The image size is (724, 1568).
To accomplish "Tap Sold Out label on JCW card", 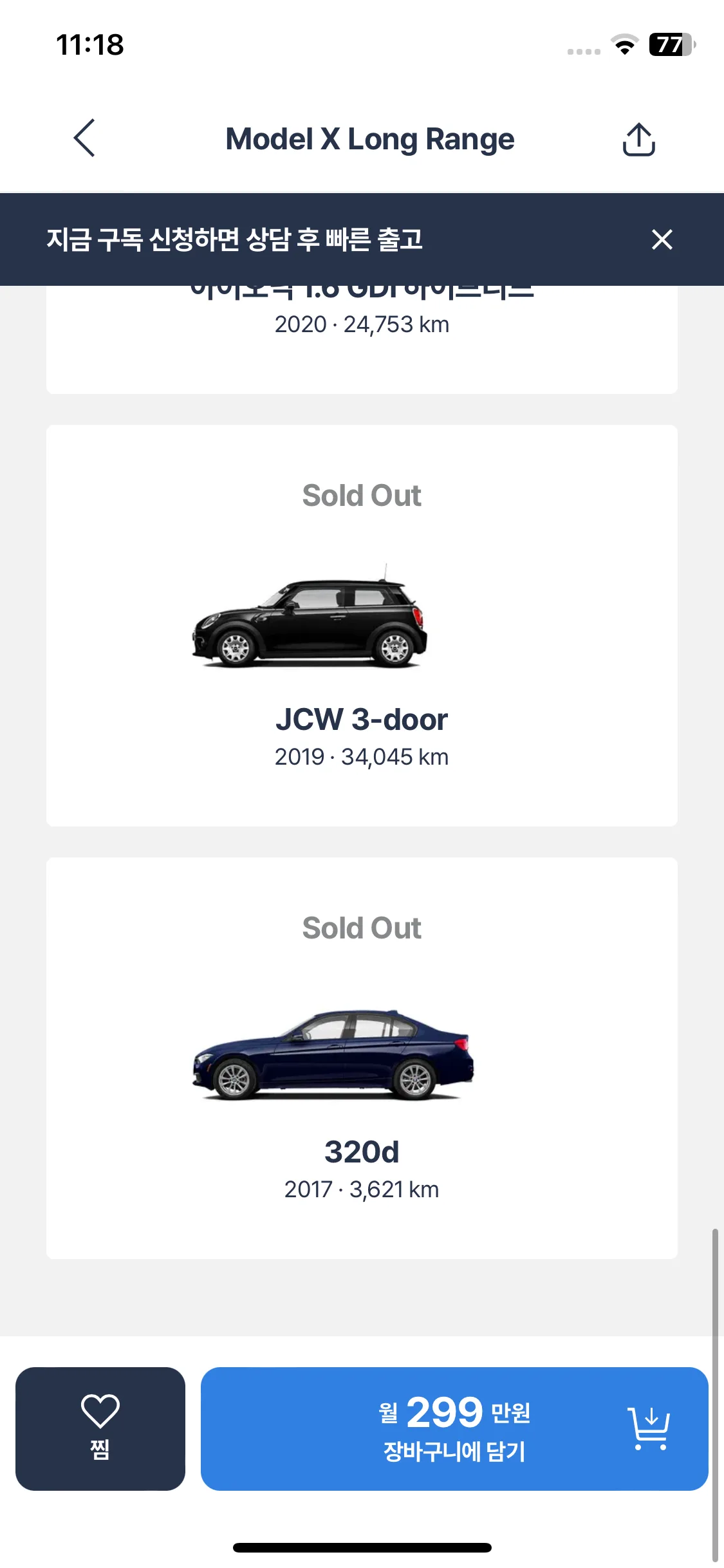I will click(x=362, y=496).
